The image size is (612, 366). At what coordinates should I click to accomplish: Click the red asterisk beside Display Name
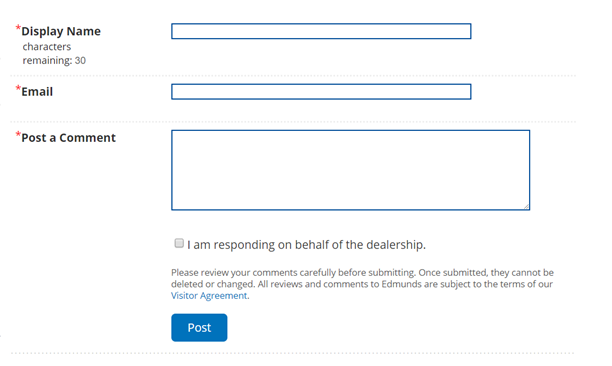pyautogui.click(x=18, y=28)
